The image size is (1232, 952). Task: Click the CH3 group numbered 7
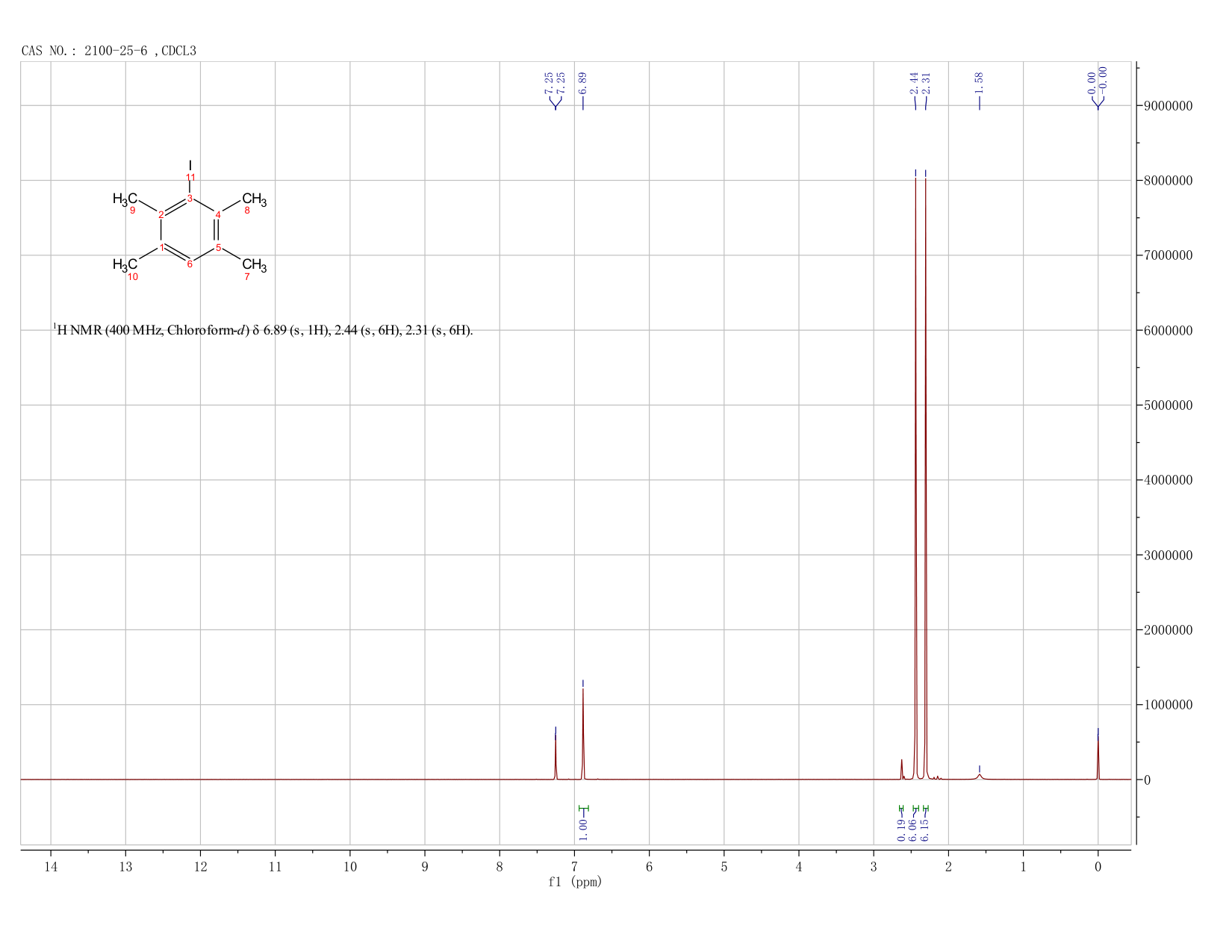click(254, 265)
